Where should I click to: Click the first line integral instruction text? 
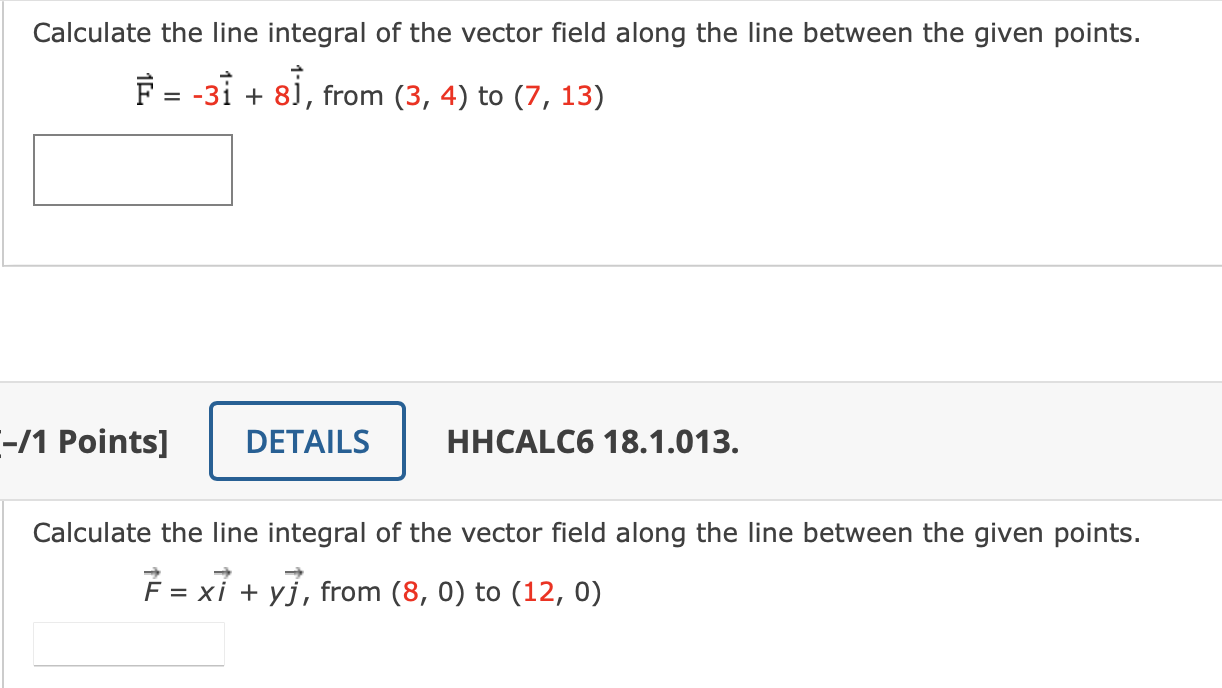point(586,32)
